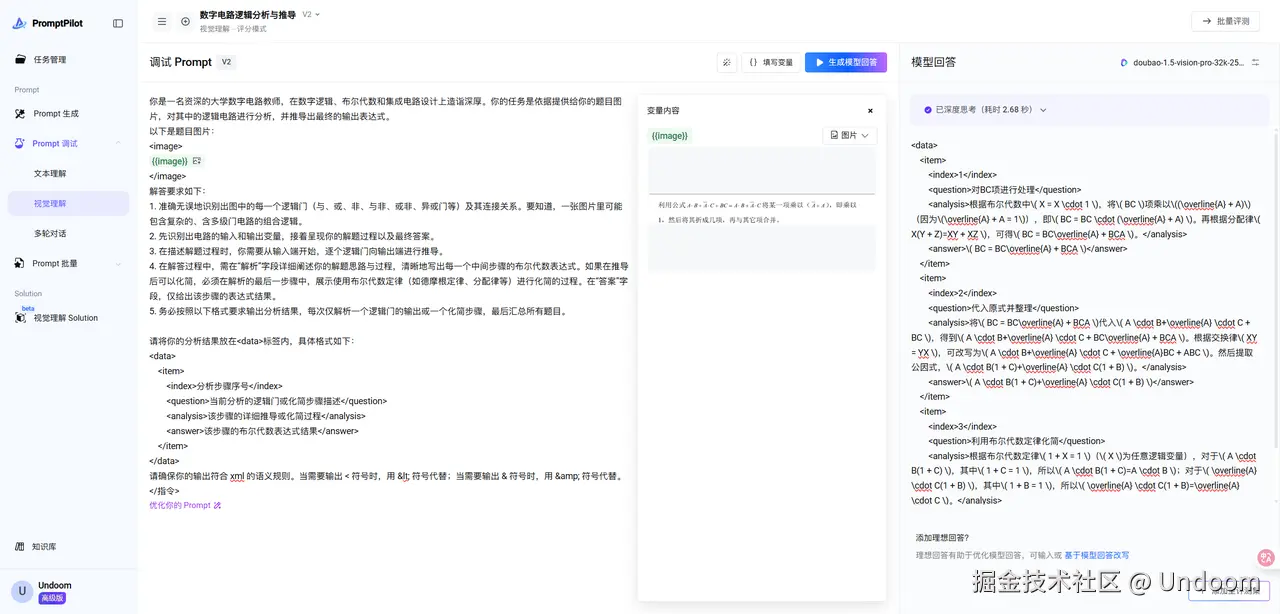1280x614 pixels.
Task: Click the 优化你的 Prompt link
Action: pyautogui.click(x=185, y=505)
